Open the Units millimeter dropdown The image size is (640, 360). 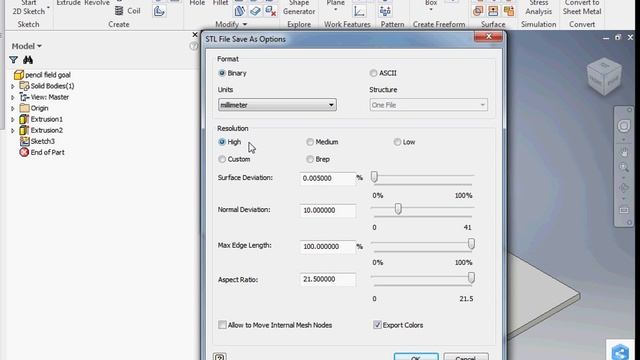tap(277, 105)
